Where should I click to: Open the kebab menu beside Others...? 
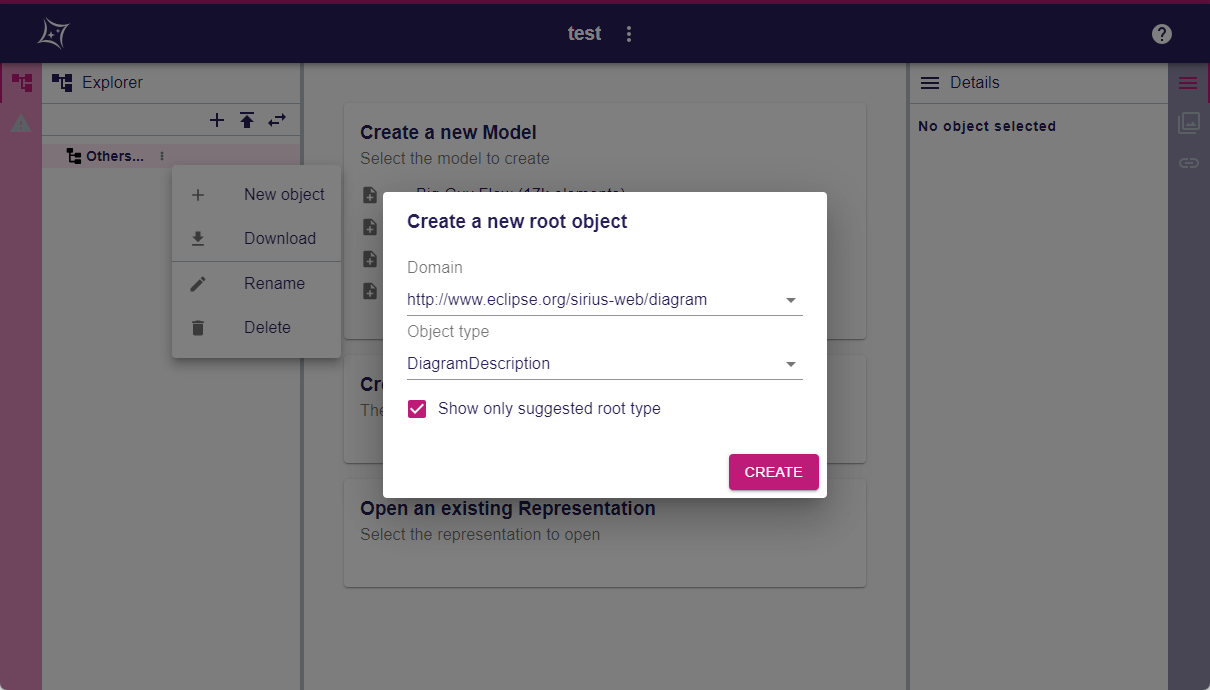click(161, 155)
